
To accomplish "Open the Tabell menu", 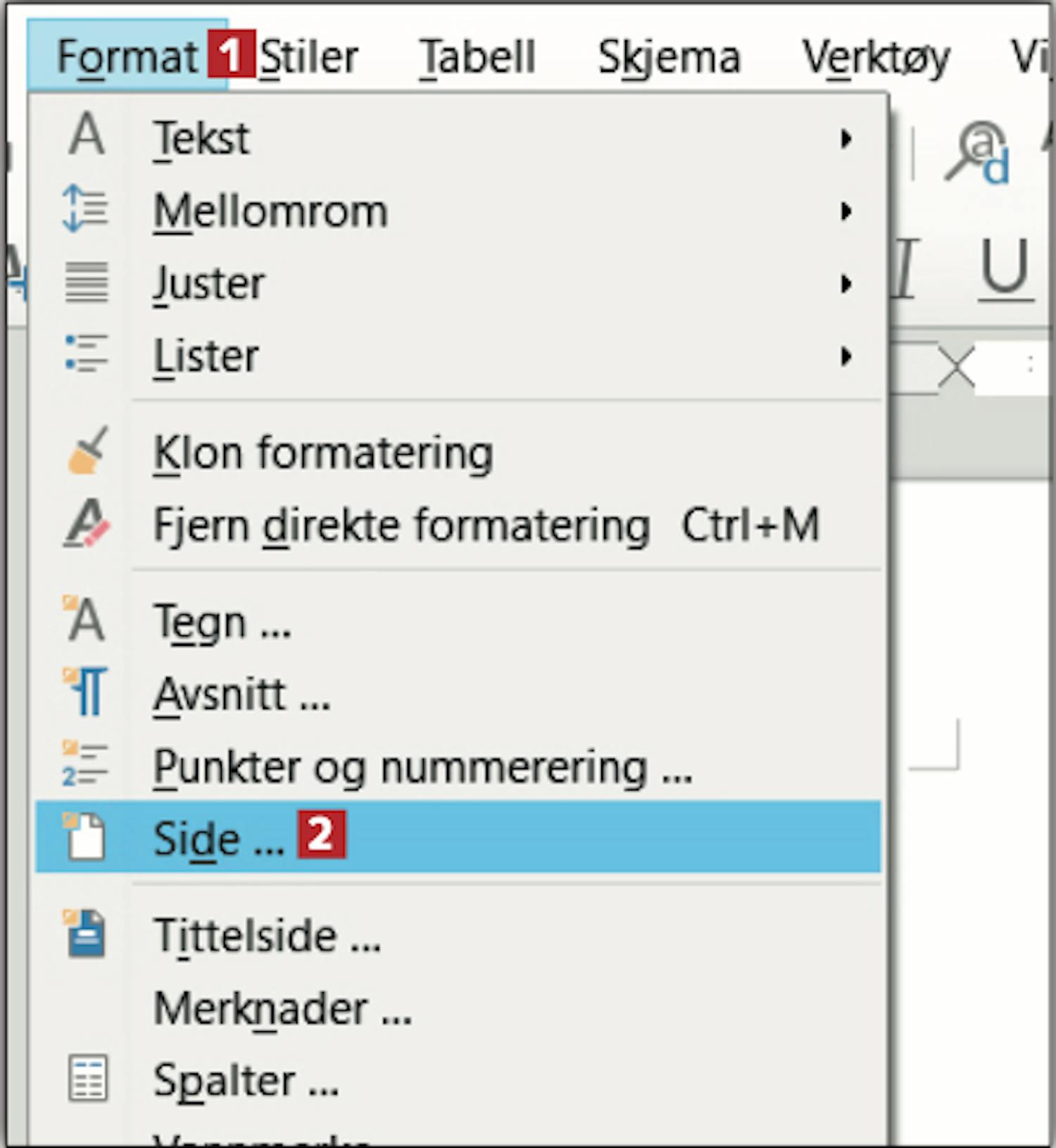I will click(477, 57).
